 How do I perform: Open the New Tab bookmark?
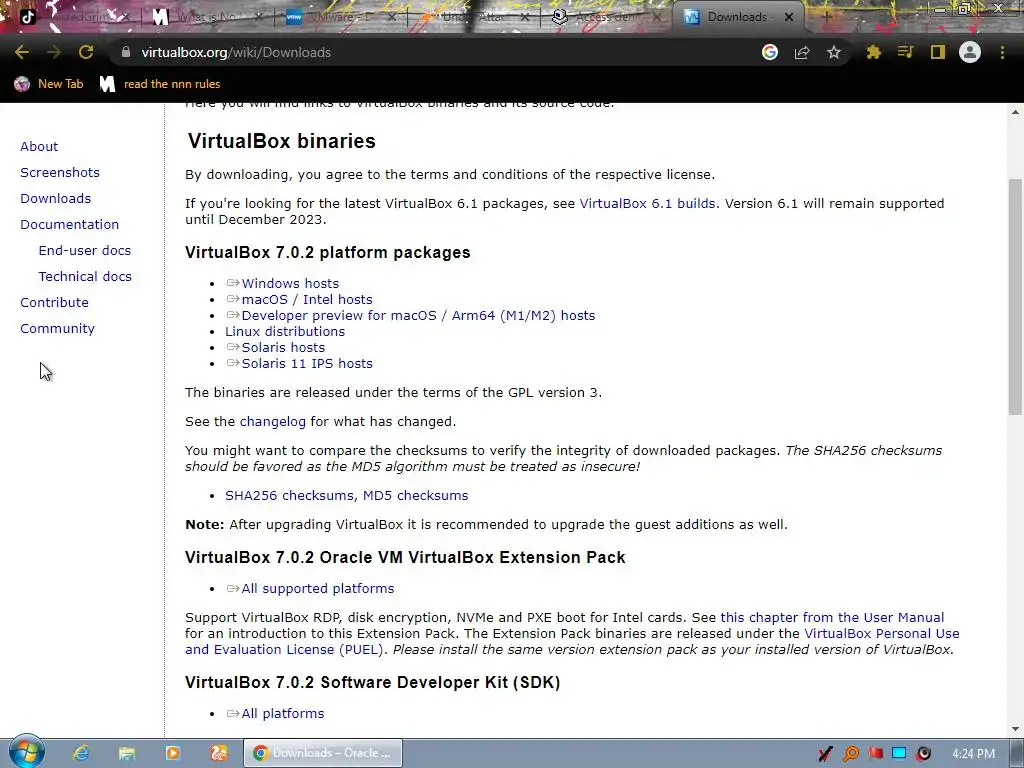pyautogui.click(x=50, y=84)
